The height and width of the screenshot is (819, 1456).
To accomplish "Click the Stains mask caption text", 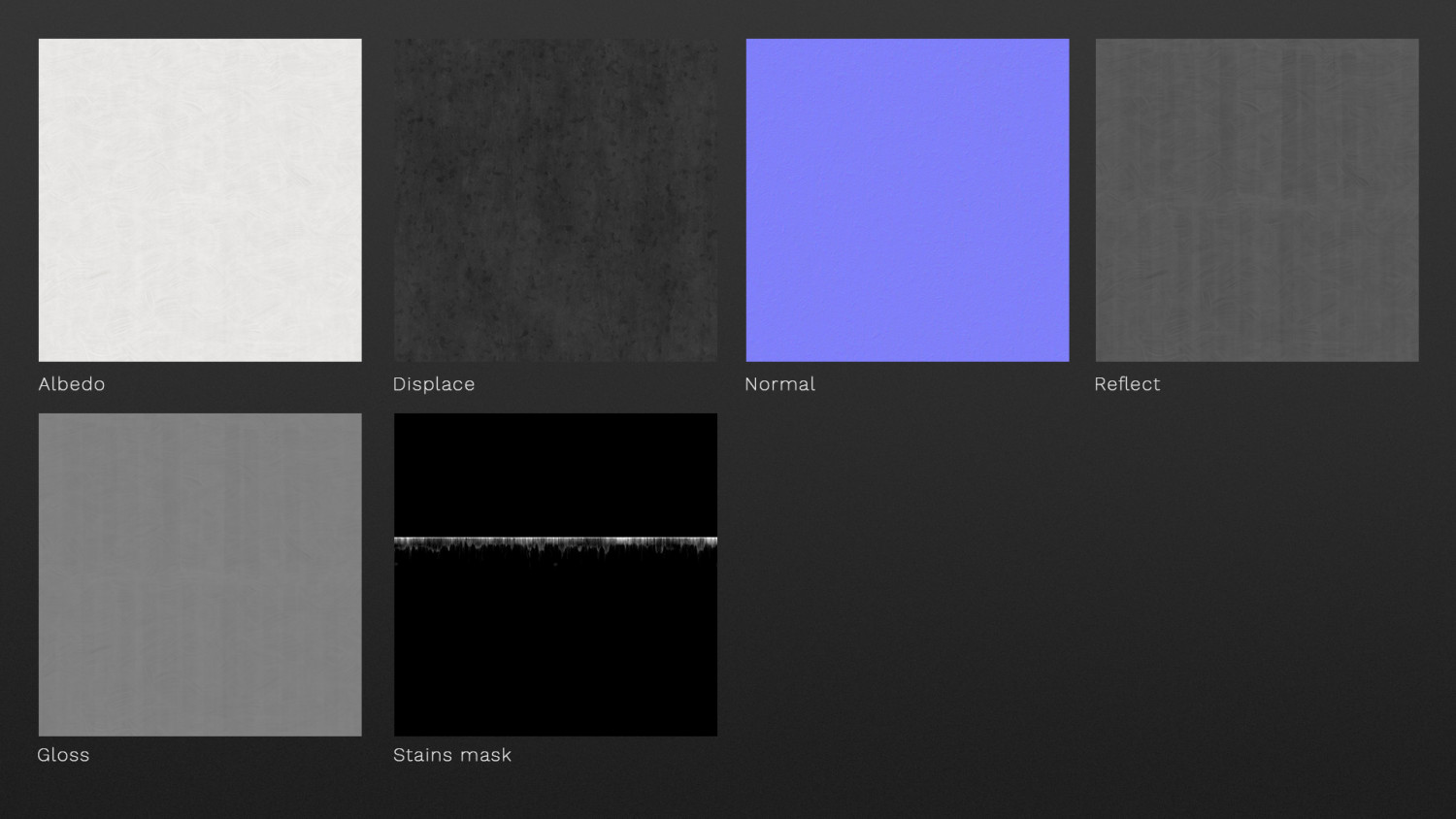I will pyautogui.click(x=452, y=755).
